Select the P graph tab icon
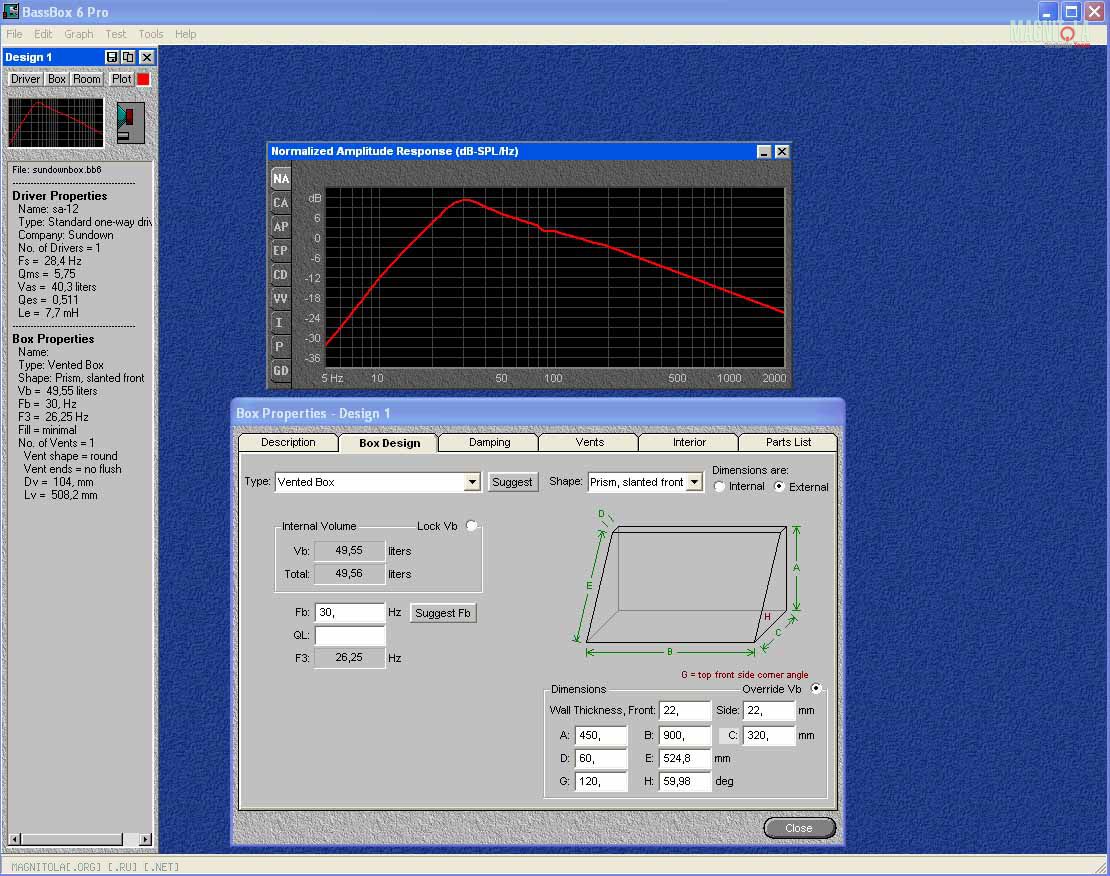Viewport: 1110px width, 876px height. (280, 346)
